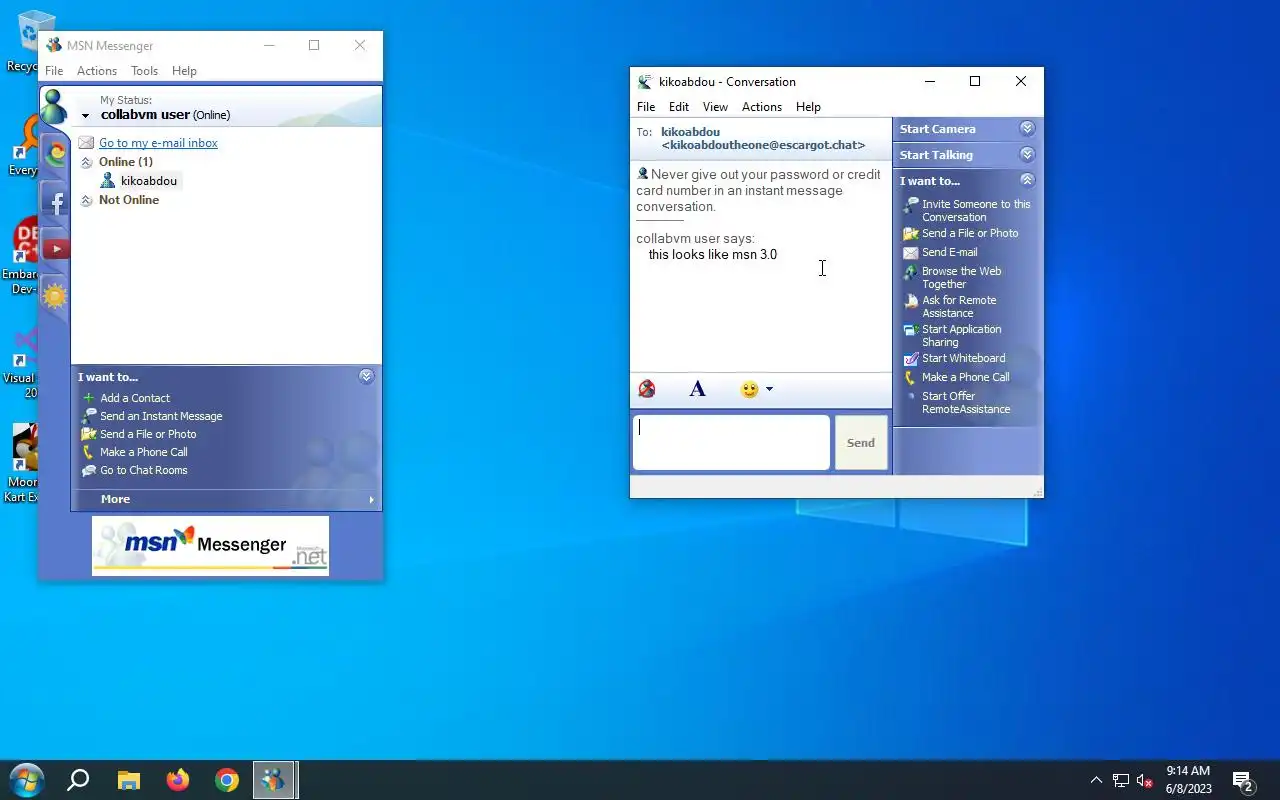Open the font formatting 'A' icon

click(698, 389)
